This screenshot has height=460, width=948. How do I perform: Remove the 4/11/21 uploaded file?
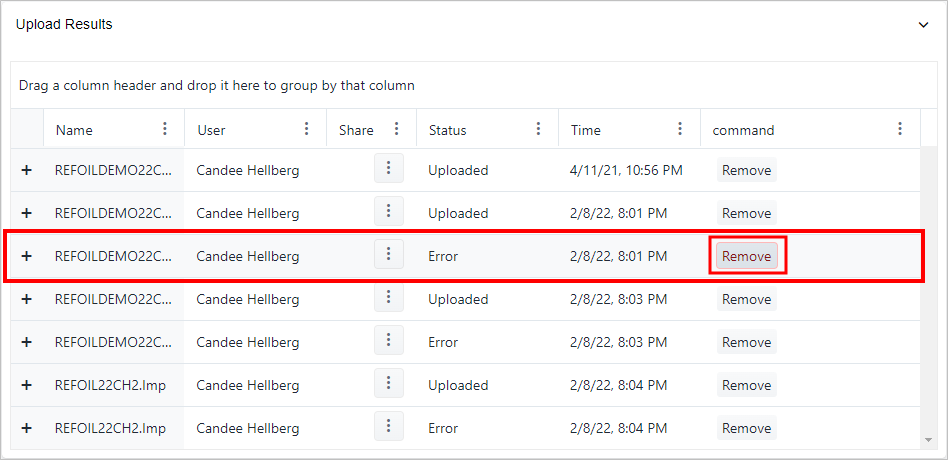(x=747, y=170)
